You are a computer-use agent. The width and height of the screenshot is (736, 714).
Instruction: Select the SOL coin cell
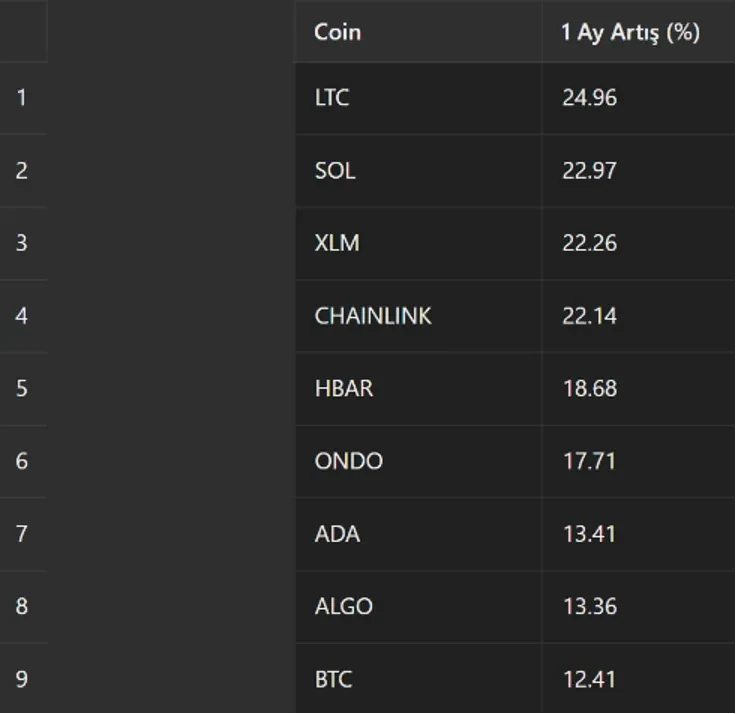418,171
